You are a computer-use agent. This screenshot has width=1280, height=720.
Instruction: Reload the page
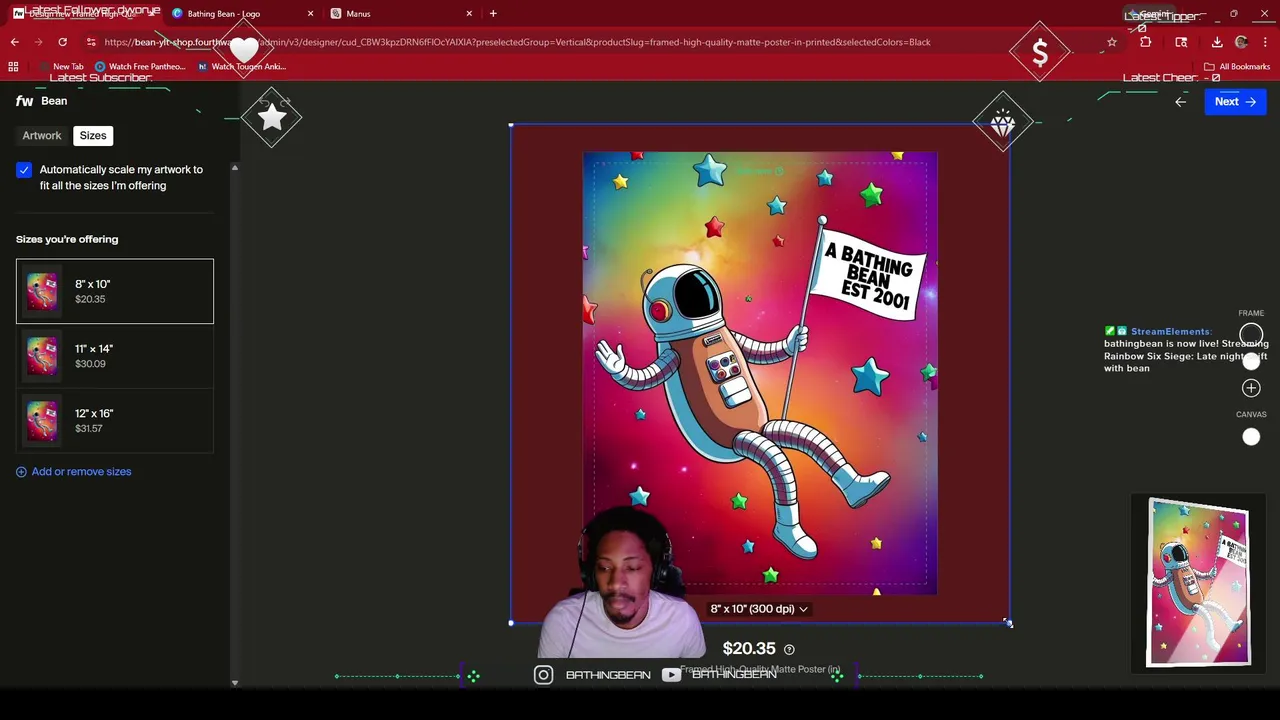pyautogui.click(x=62, y=42)
